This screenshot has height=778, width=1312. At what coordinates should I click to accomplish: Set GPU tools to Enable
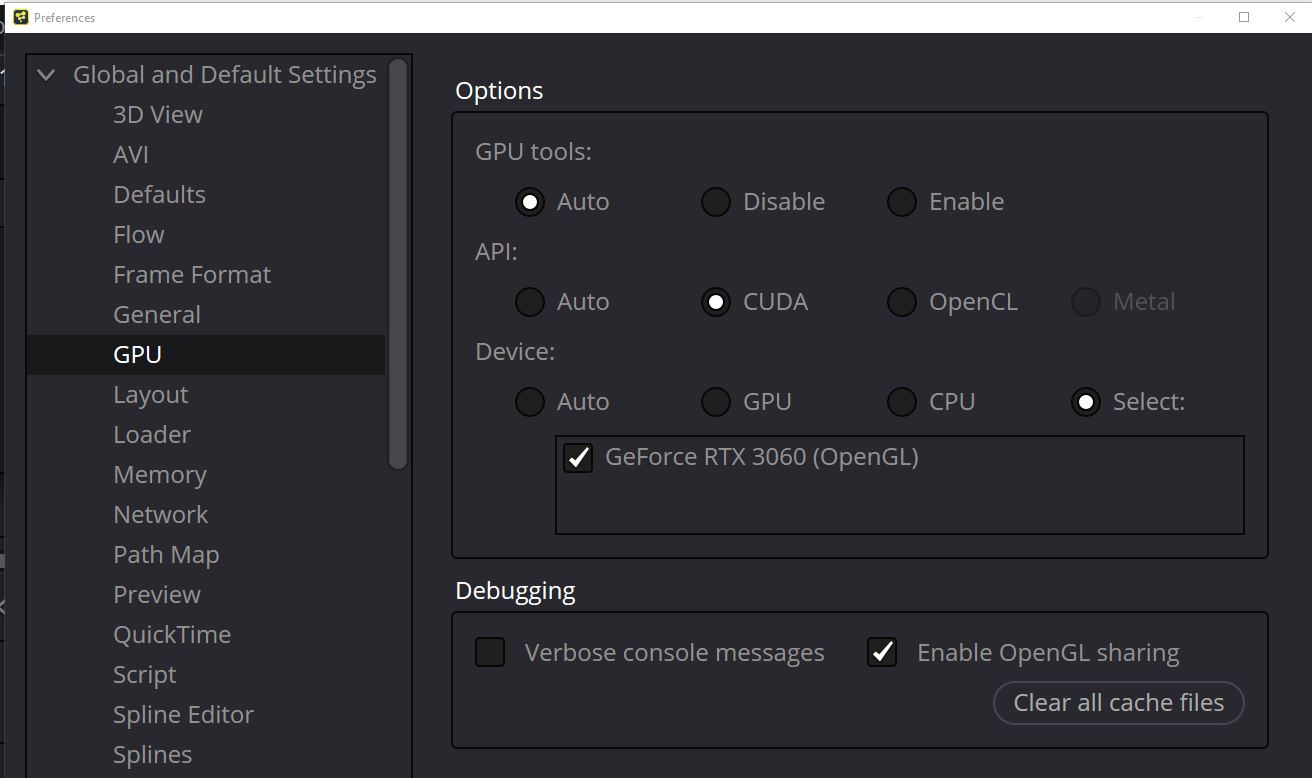(x=902, y=202)
